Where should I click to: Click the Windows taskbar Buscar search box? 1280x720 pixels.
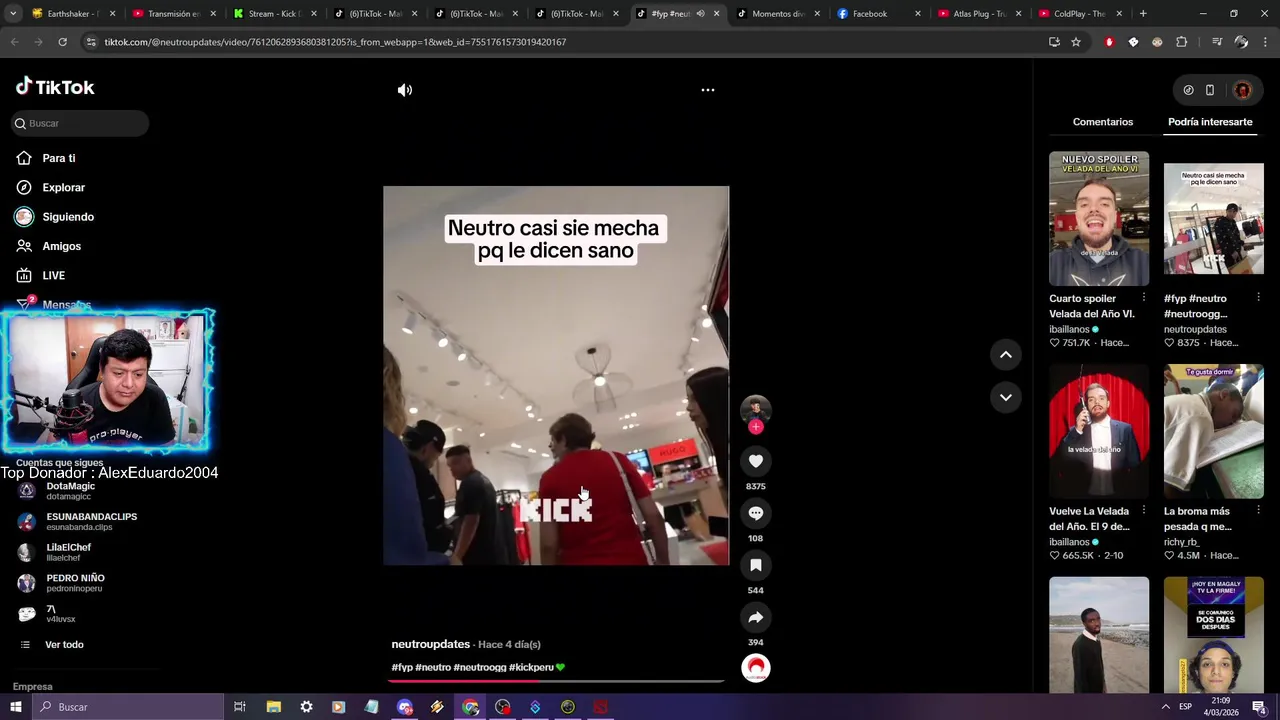127,707
